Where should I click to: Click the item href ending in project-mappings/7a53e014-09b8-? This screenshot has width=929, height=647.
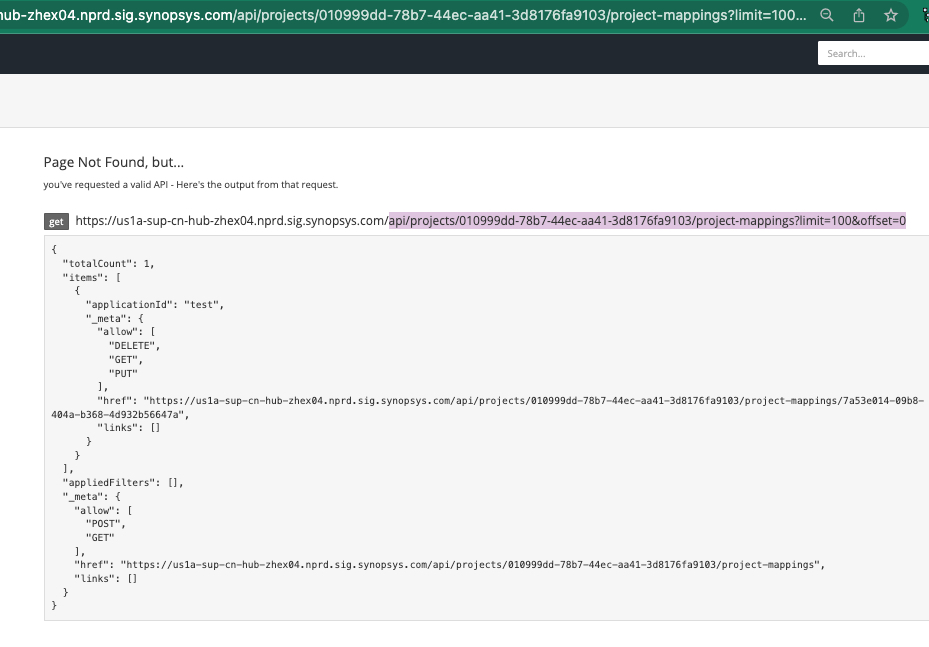(511, 401)
